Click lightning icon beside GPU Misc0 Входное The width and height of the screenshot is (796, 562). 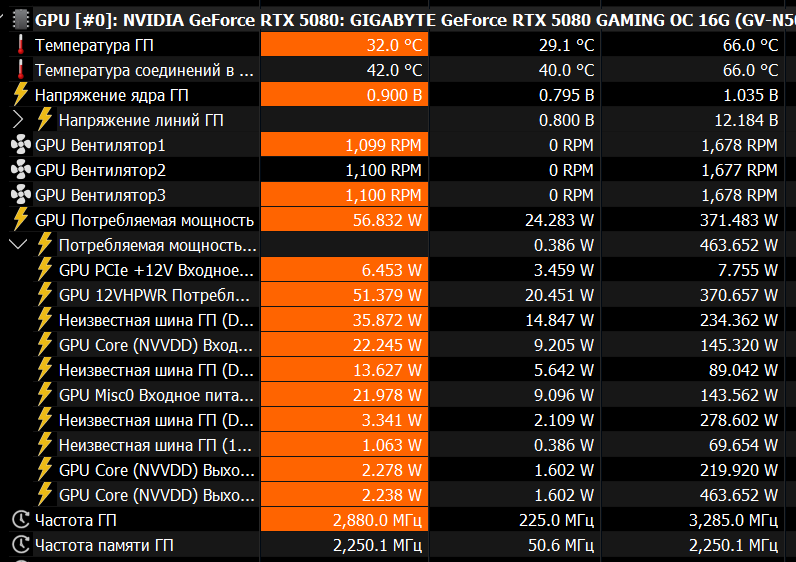45,394
